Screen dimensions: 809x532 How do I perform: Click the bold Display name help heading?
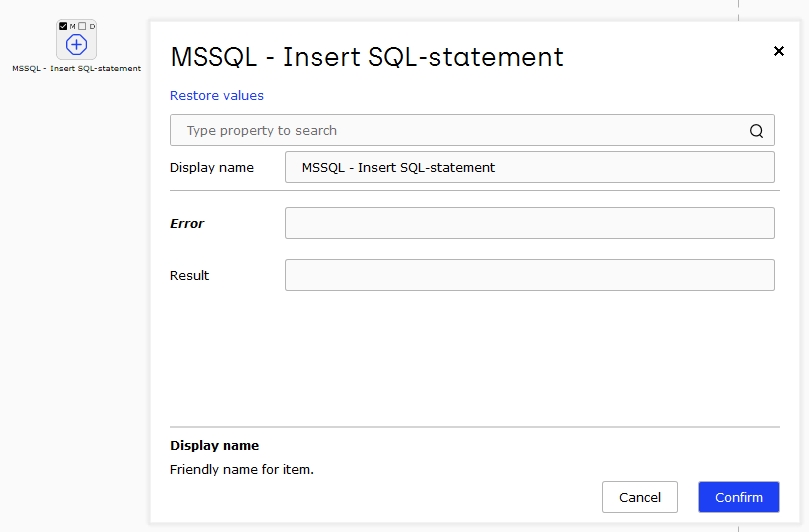(x=215, y=445)
